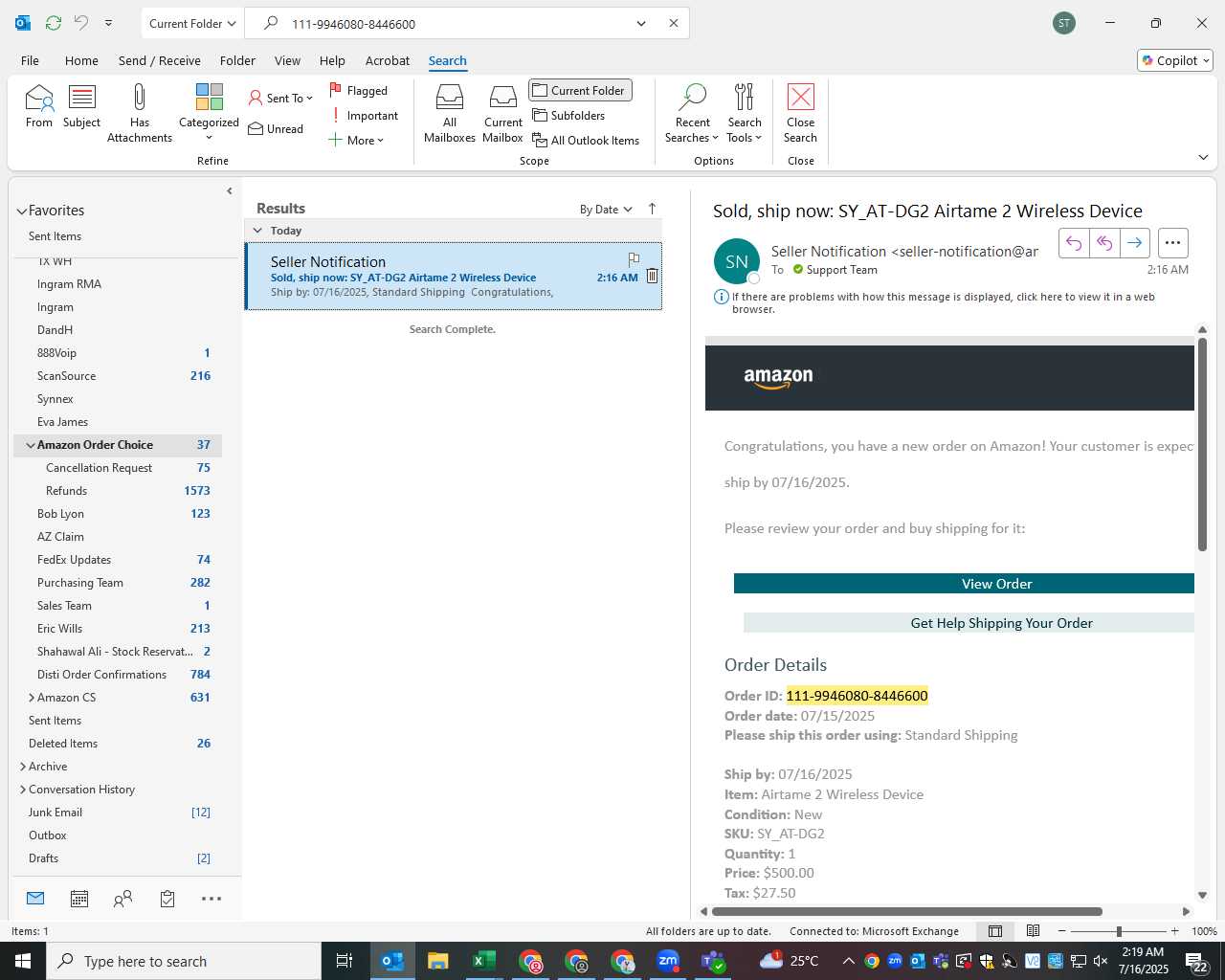Switch to Calendar view
The width and height of the screenshot is (1225, 980).
(x=79, y=899)
